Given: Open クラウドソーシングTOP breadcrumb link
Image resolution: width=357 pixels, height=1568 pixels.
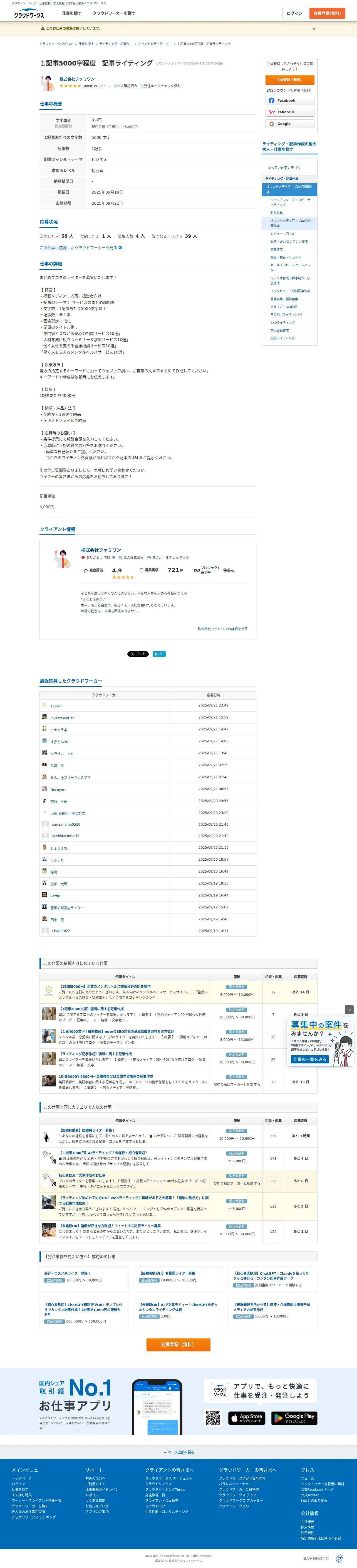Looking at the screenshot, I should [x=57, y=44].
